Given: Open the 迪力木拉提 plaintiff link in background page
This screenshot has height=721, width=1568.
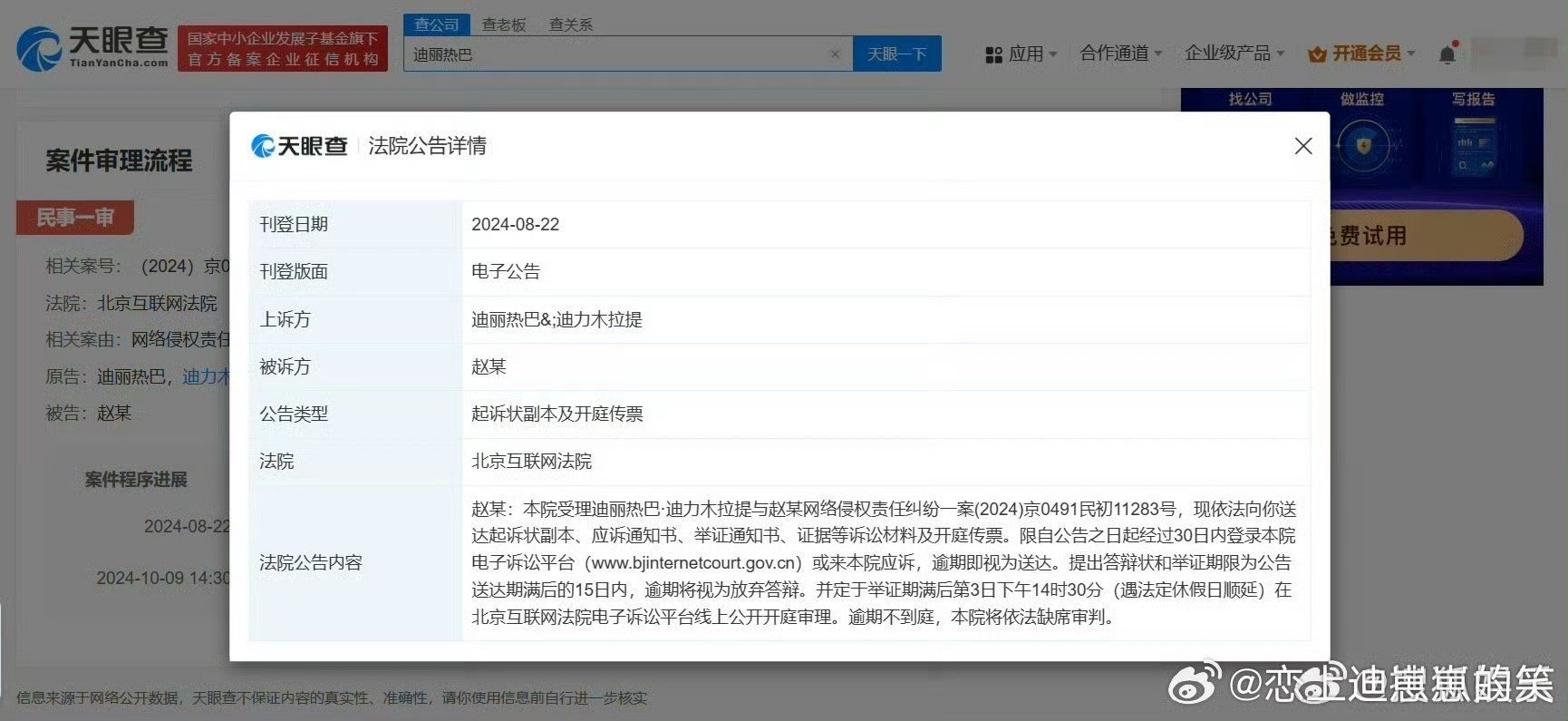Looking at the screenshot, I should click(x=206, y=376).
